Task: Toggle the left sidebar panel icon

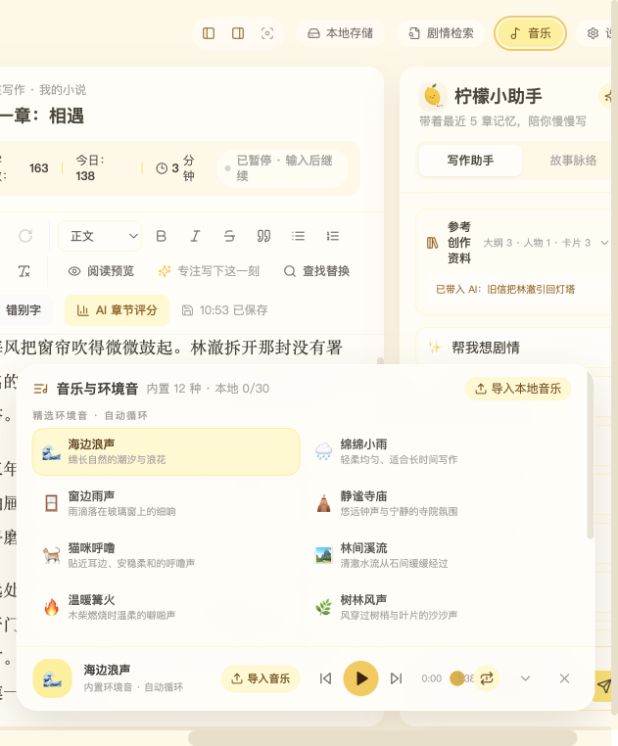Action: pos(208,33)
